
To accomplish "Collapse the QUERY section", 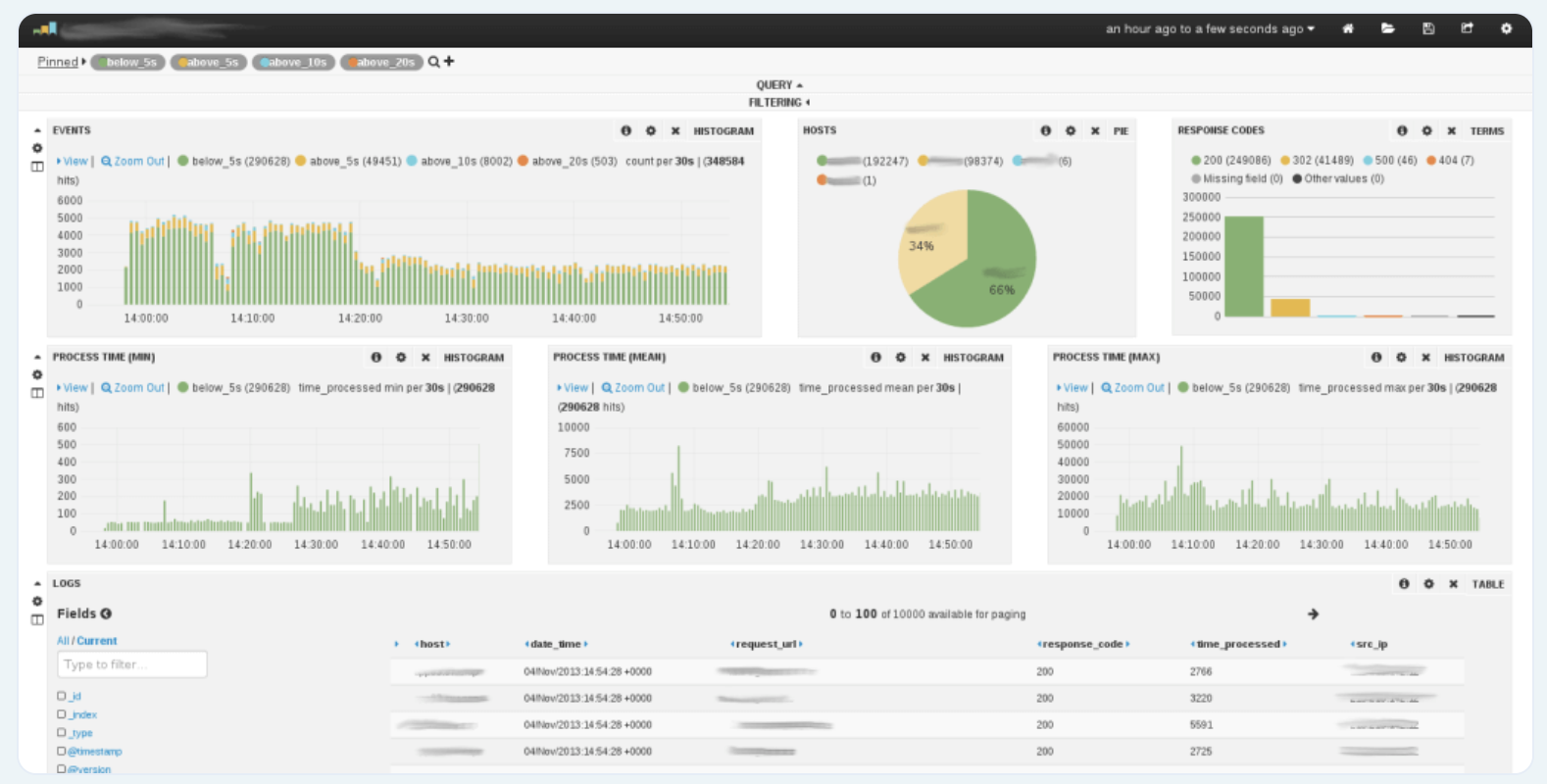I will [779, 85].
